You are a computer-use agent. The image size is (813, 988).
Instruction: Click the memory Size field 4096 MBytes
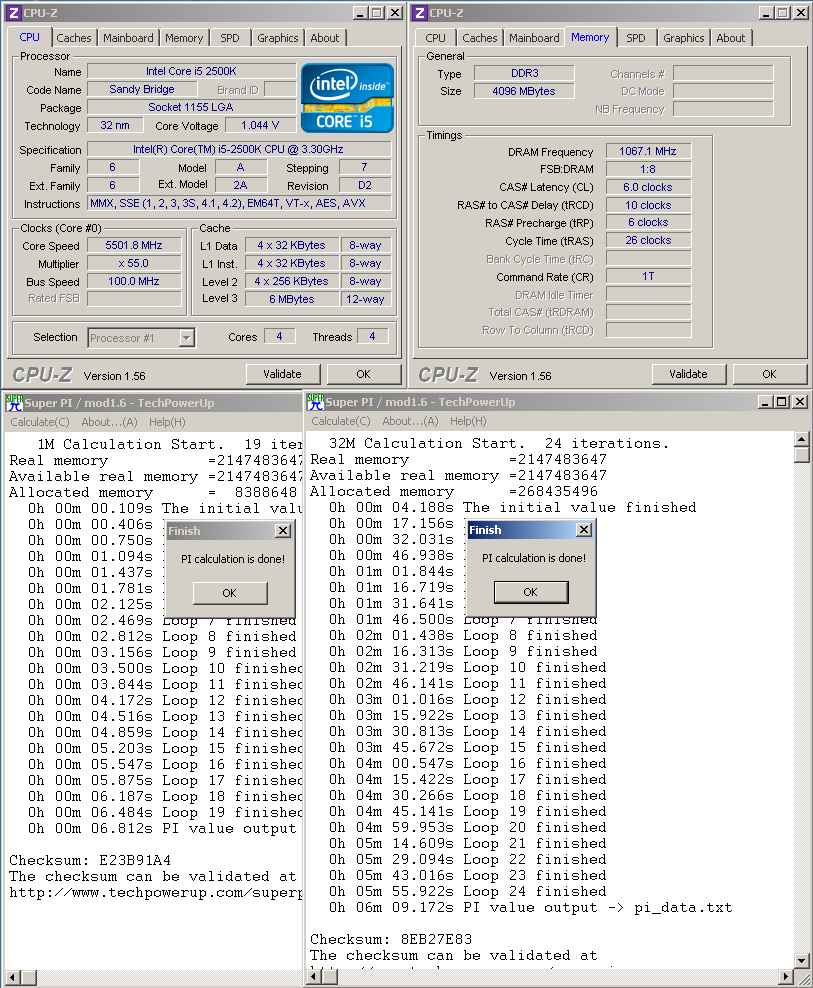[x=524, y=91]
